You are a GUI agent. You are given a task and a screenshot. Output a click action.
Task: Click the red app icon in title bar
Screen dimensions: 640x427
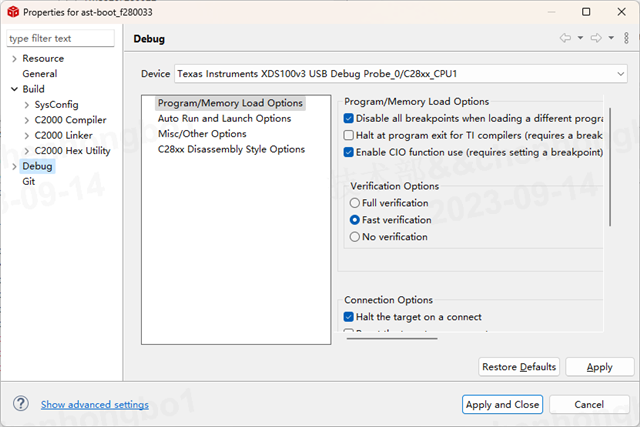[x=14, y=13]
